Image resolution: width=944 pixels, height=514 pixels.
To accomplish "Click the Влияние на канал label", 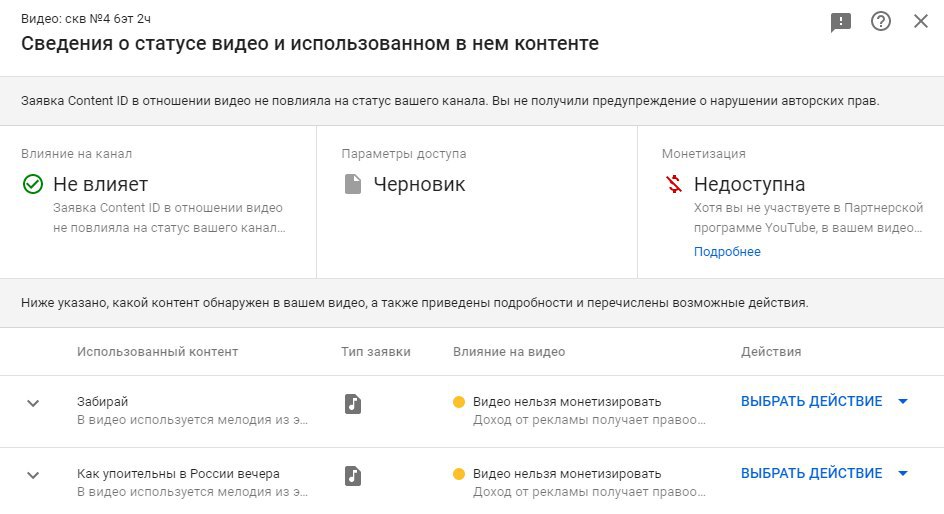I will [x=76, y=154].
